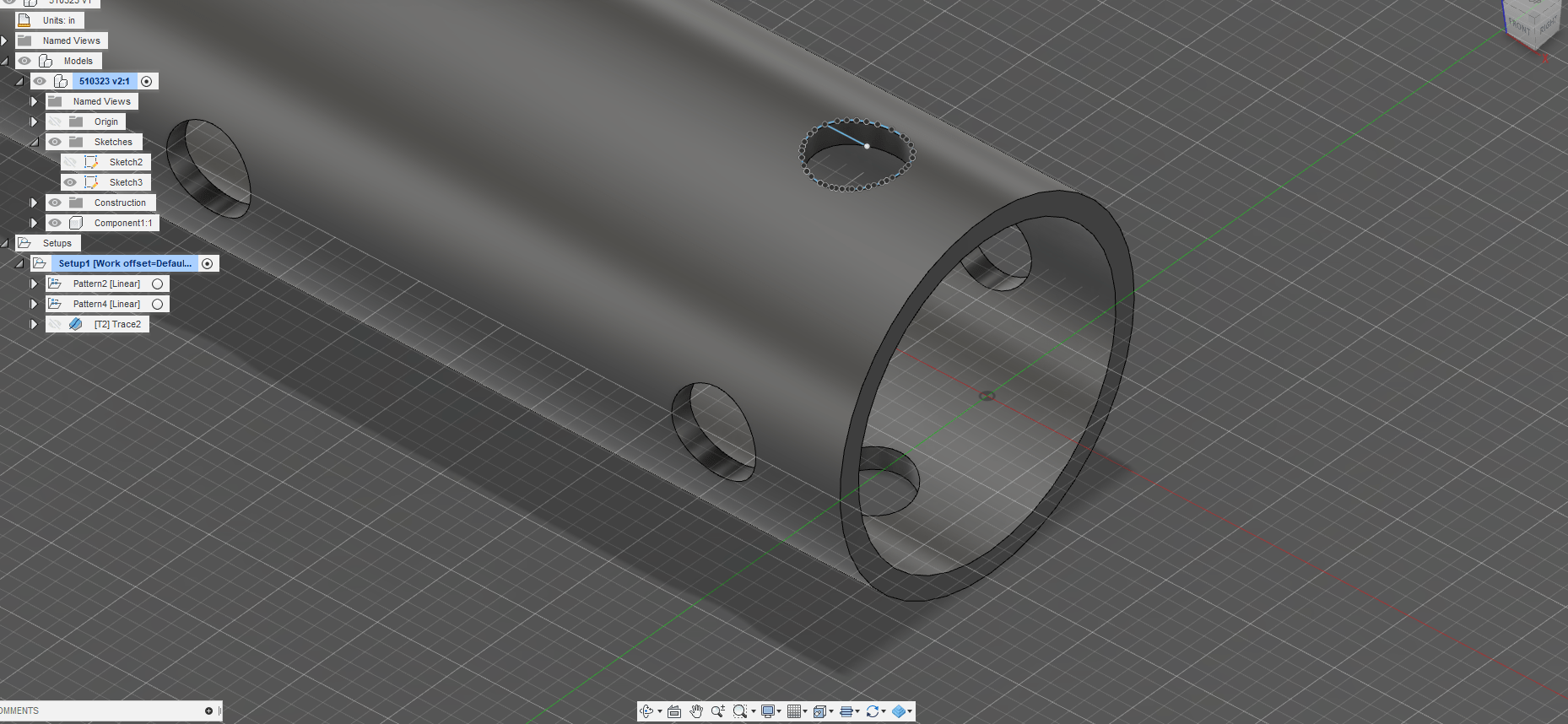Click the Trace2 toolpath icon
The image size is (1568, 724).
point(76,324)
